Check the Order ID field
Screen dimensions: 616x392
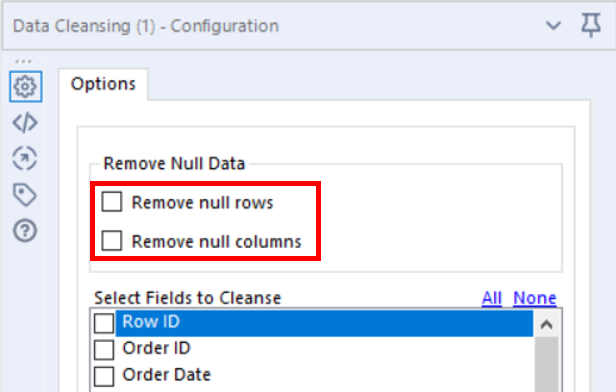coord(104,350)
